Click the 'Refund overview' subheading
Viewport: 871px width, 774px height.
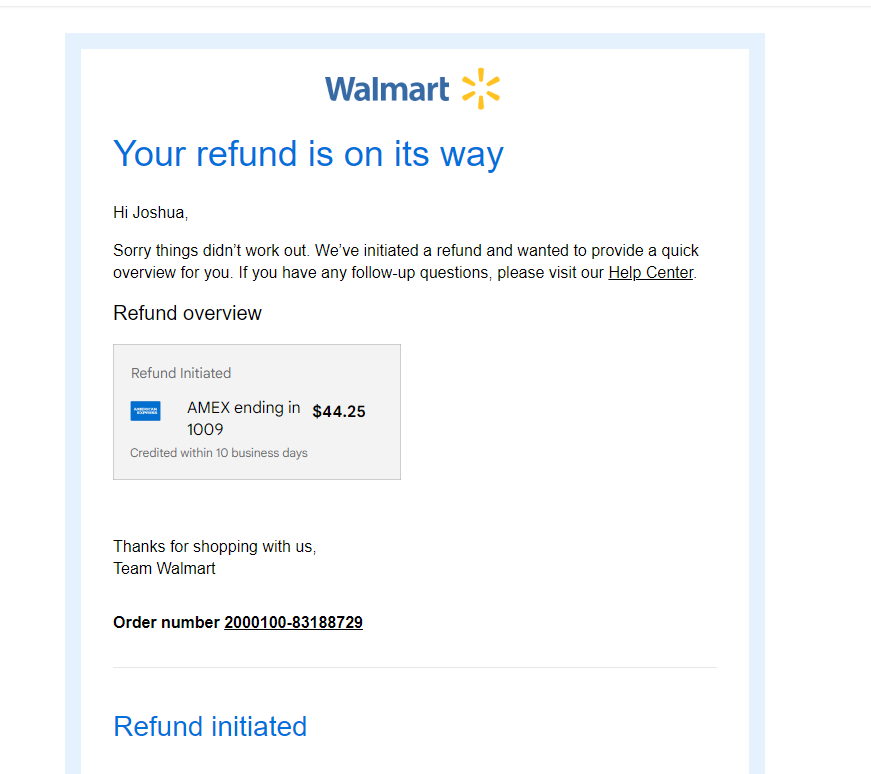point(187,313)
